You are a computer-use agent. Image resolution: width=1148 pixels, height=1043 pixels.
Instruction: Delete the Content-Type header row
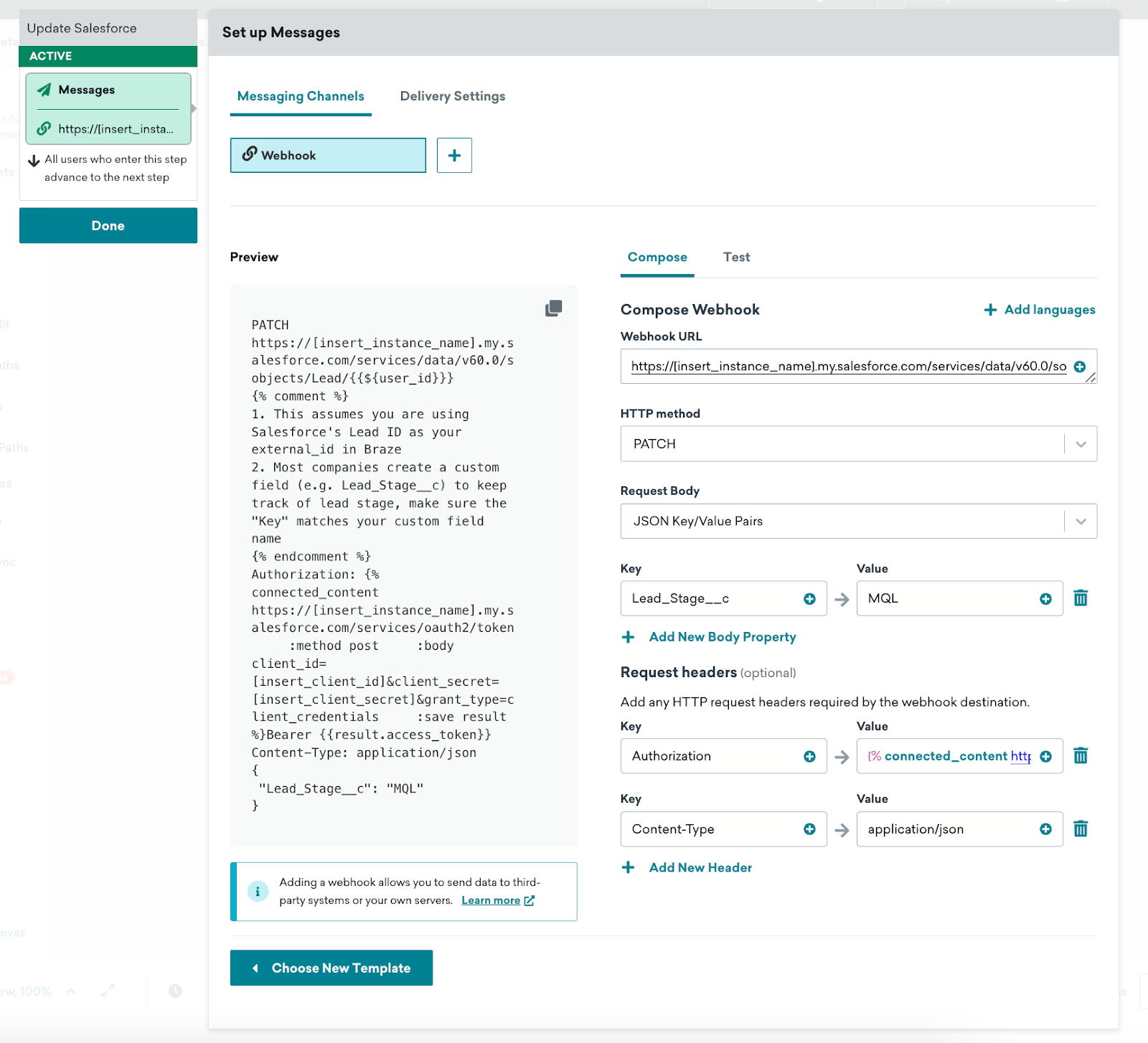pos(1081,829)
